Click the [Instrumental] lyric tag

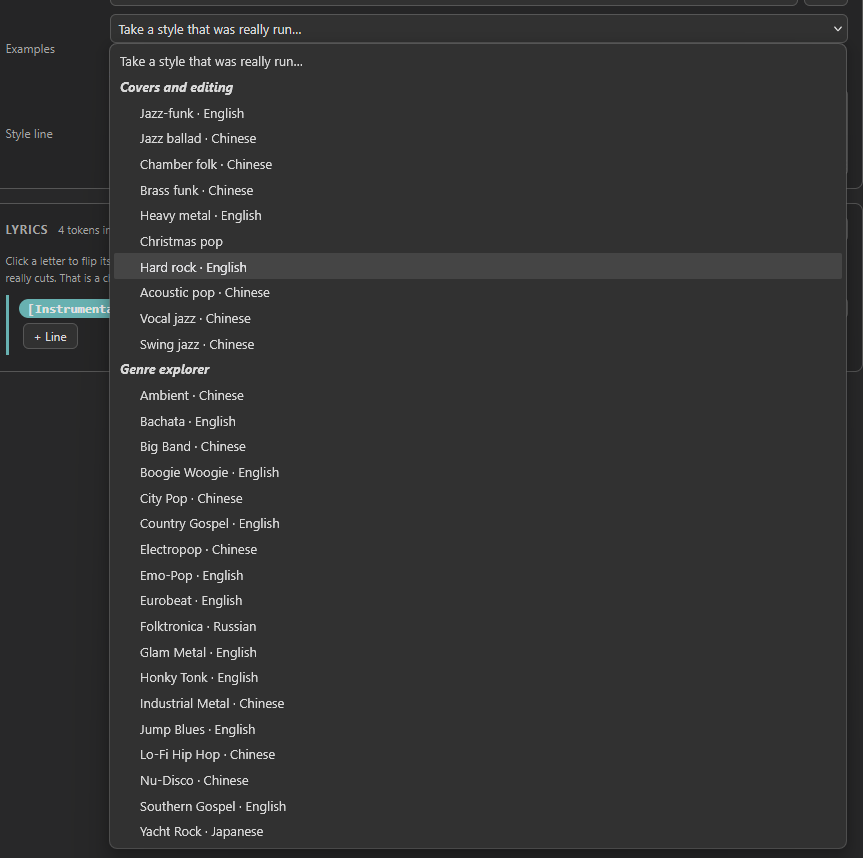tap(65, 309)
